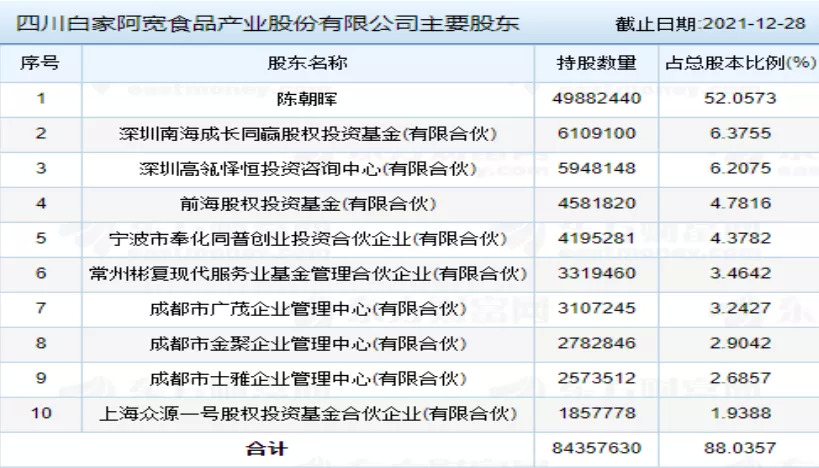Click percentage 1.9388

point(741,413)
